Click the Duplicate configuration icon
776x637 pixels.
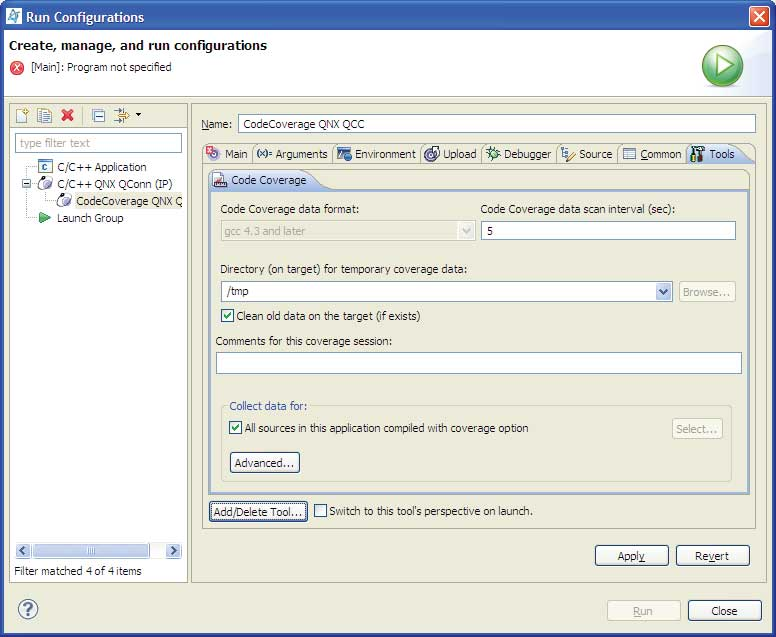45,116
